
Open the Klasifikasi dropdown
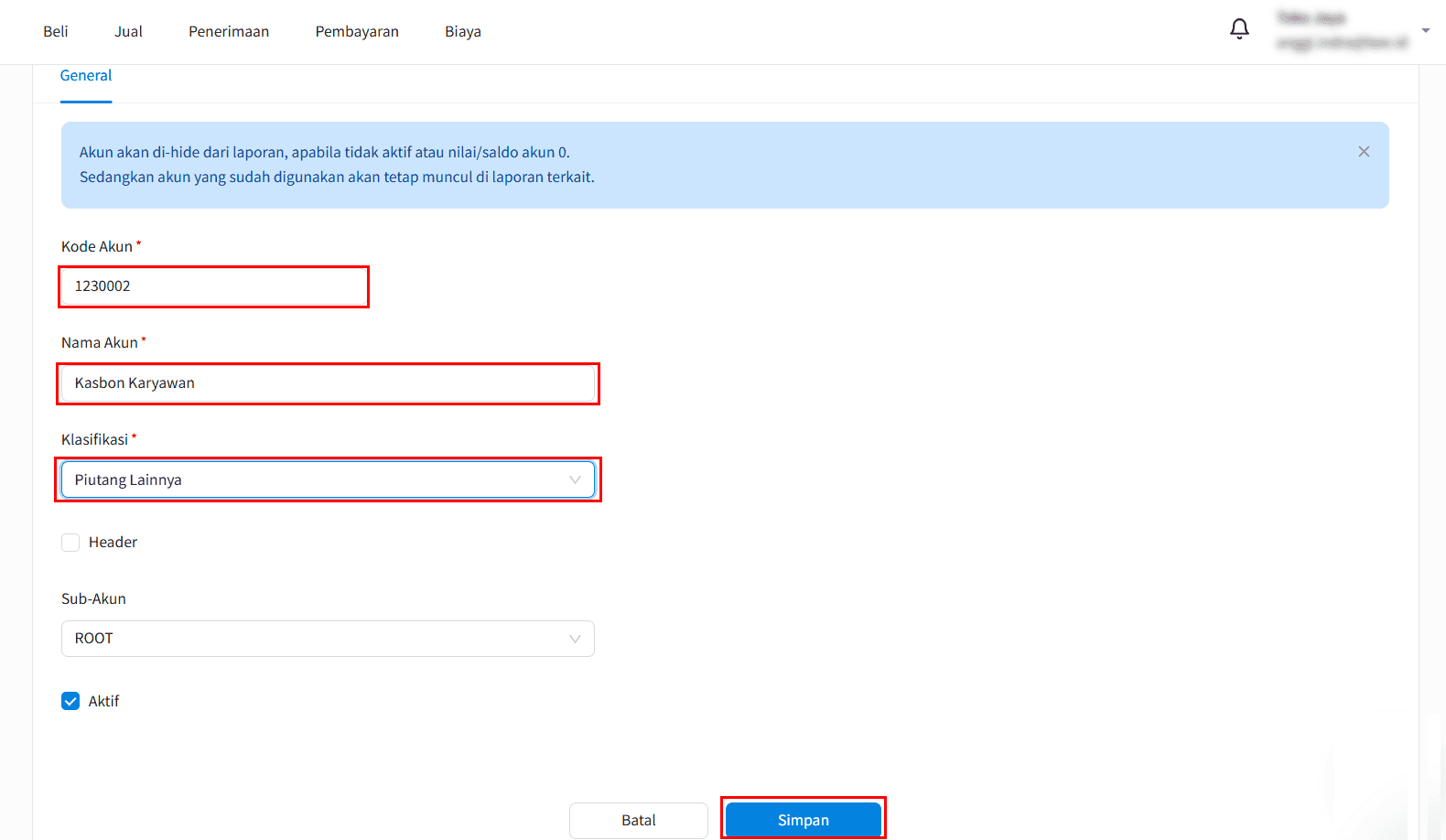(328, 479)
